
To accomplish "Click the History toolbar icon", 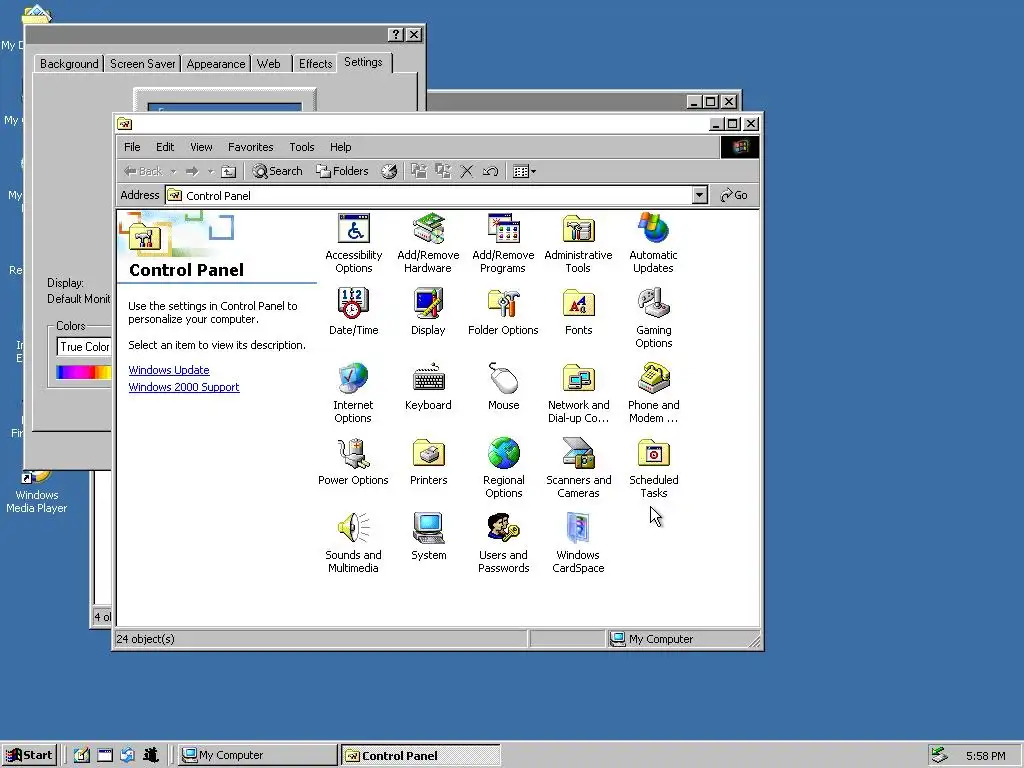I will (389, 171).
